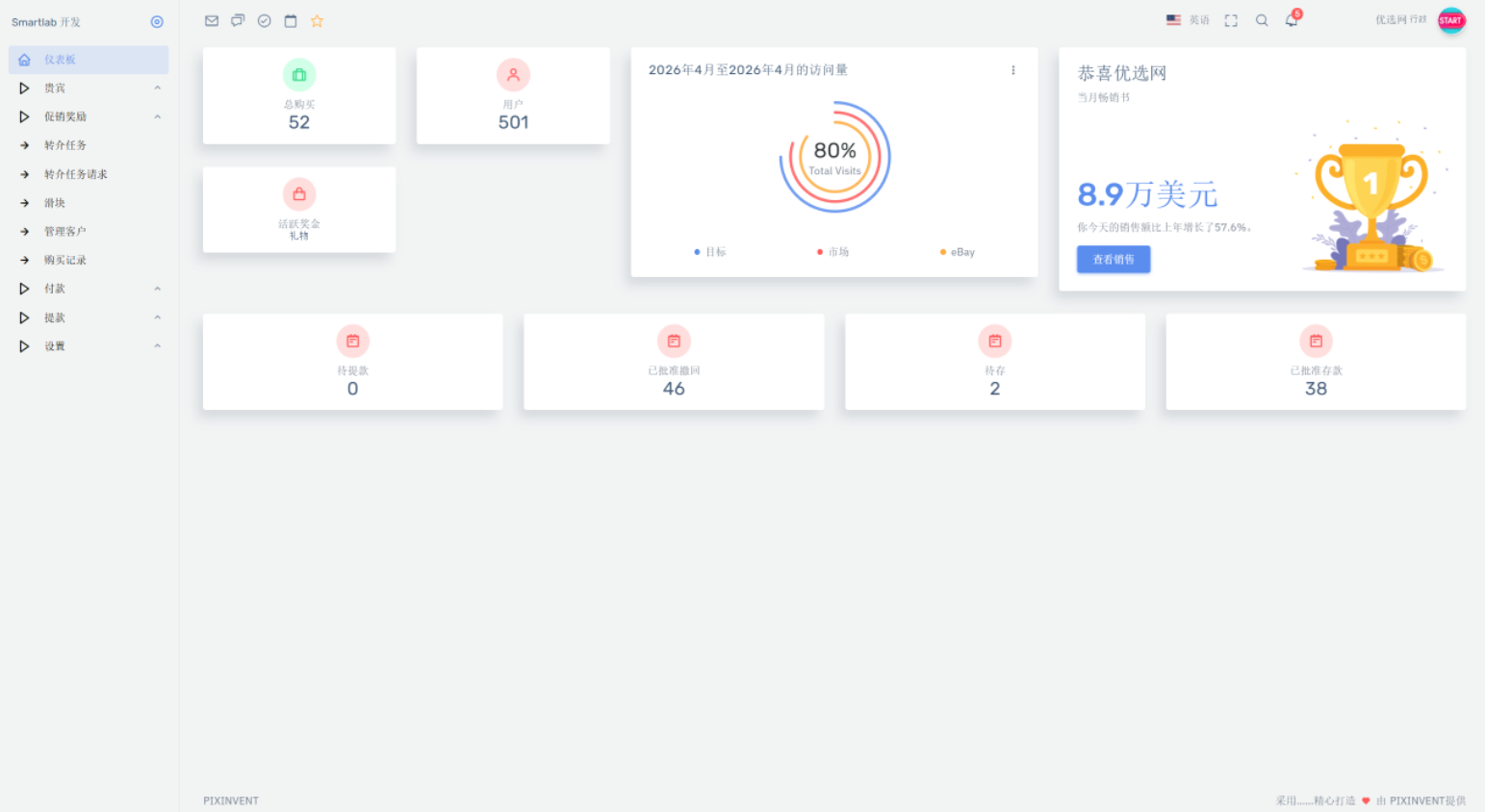Click the yellow star bookmark icon
This screenshot has height=812, width=1485.
click(x=317, y=21)
